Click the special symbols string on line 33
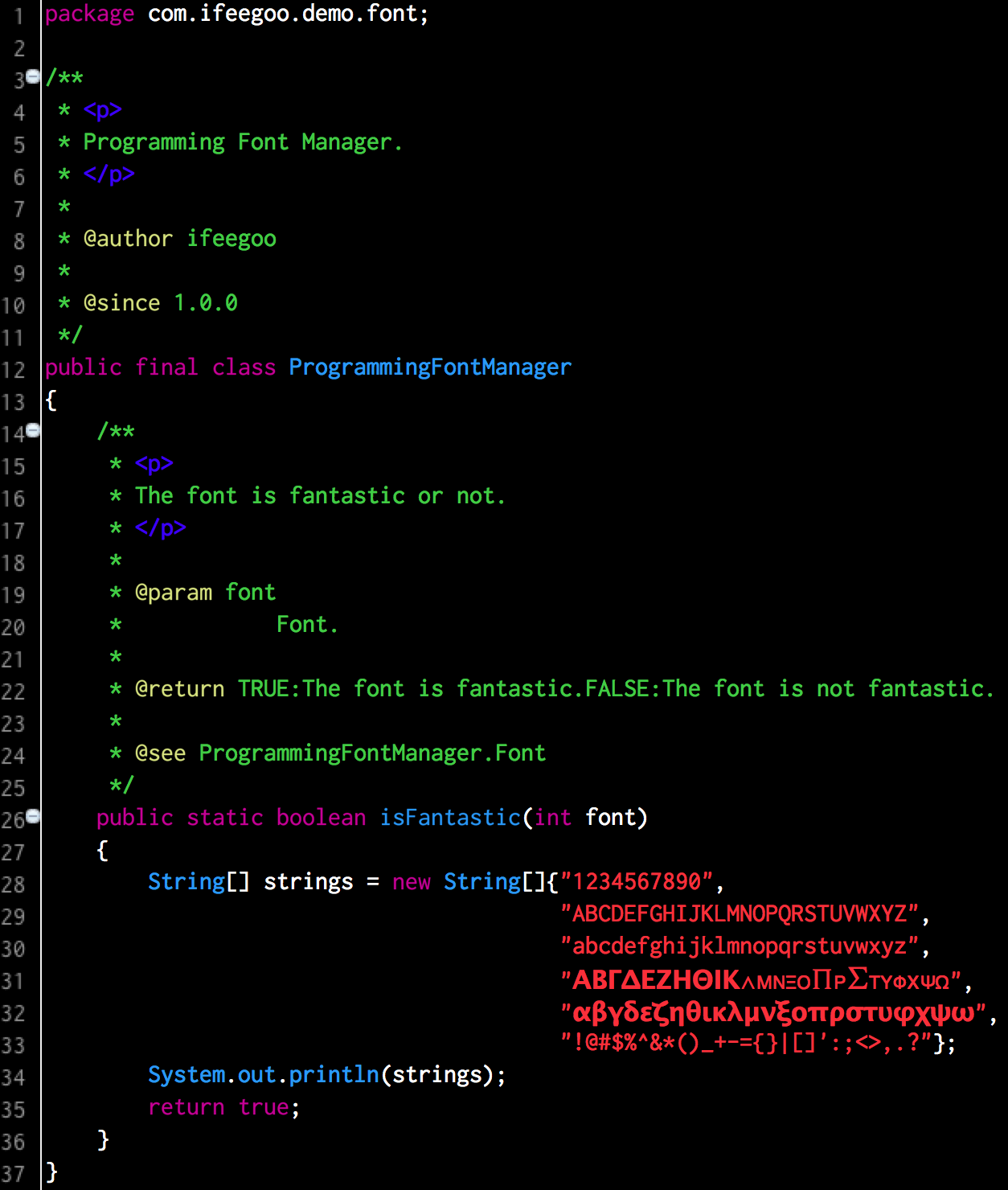Image resolution: width=1008 pixels, height=1190 pixels. (x=746, y=1043)
